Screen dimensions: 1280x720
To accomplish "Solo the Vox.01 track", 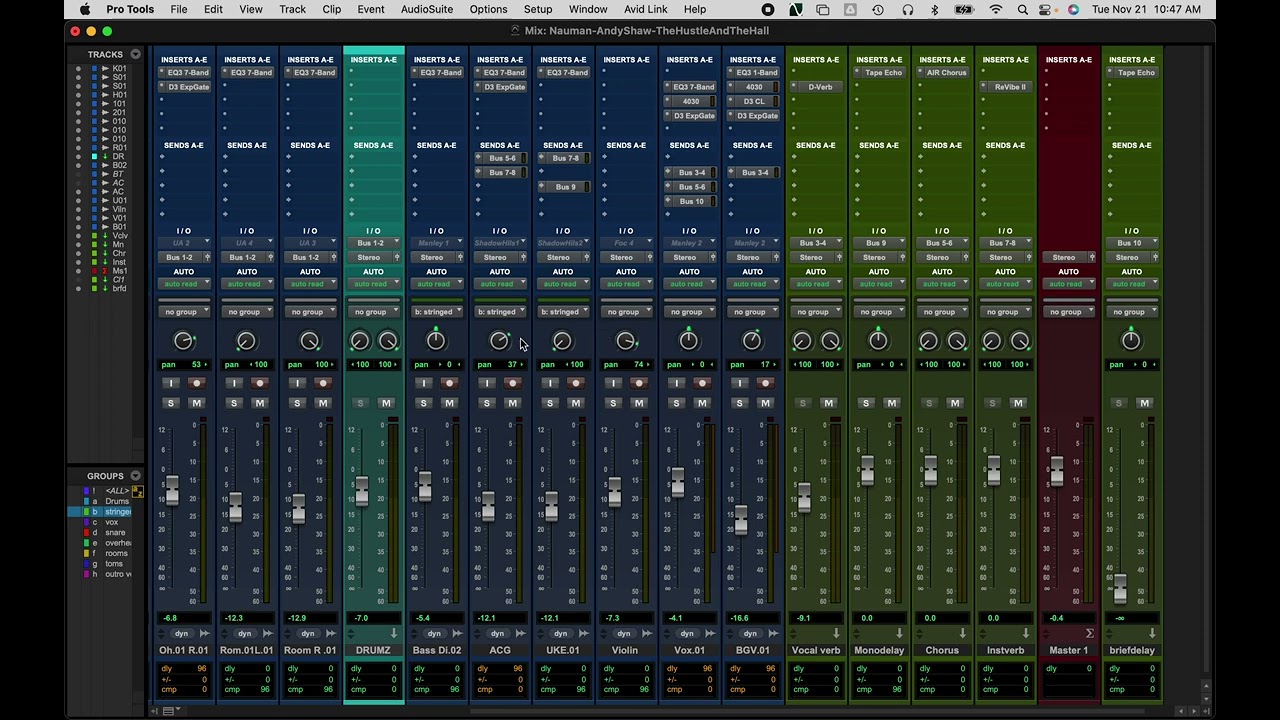I will coord(676,403).
